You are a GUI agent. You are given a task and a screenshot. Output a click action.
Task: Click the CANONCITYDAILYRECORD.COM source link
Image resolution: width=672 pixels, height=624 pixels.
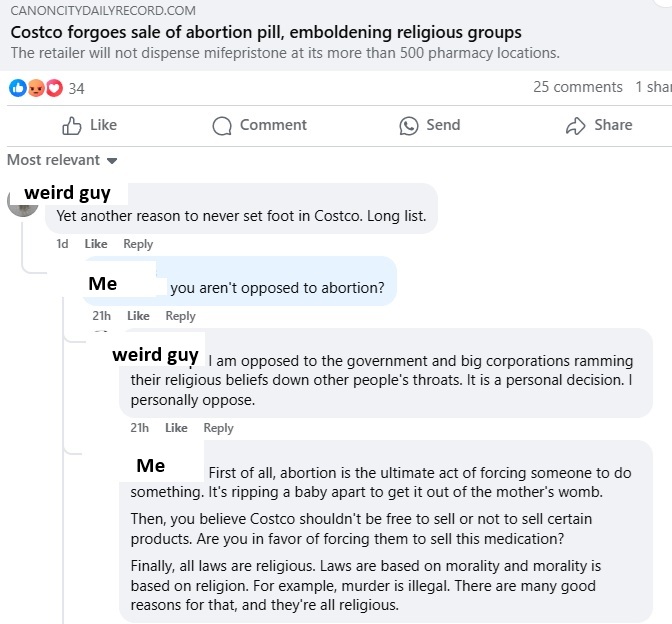[103, 11]
